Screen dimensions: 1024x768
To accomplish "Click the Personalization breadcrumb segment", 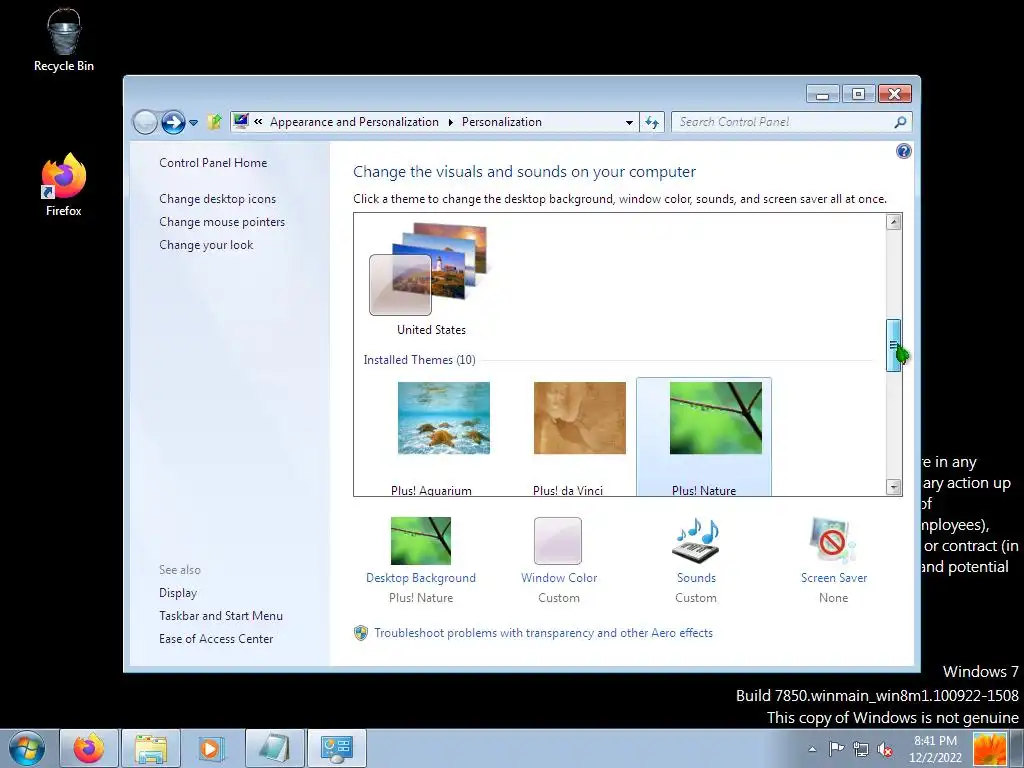I will click(x=502, y=122).
